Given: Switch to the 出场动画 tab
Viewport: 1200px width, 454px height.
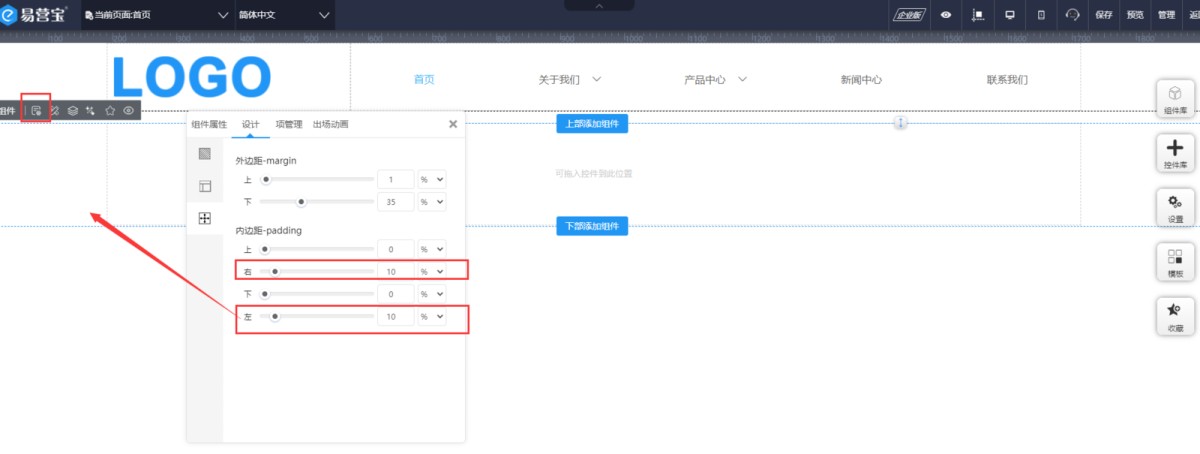Looking at the screenshot, I should click(x=330, y=124).
